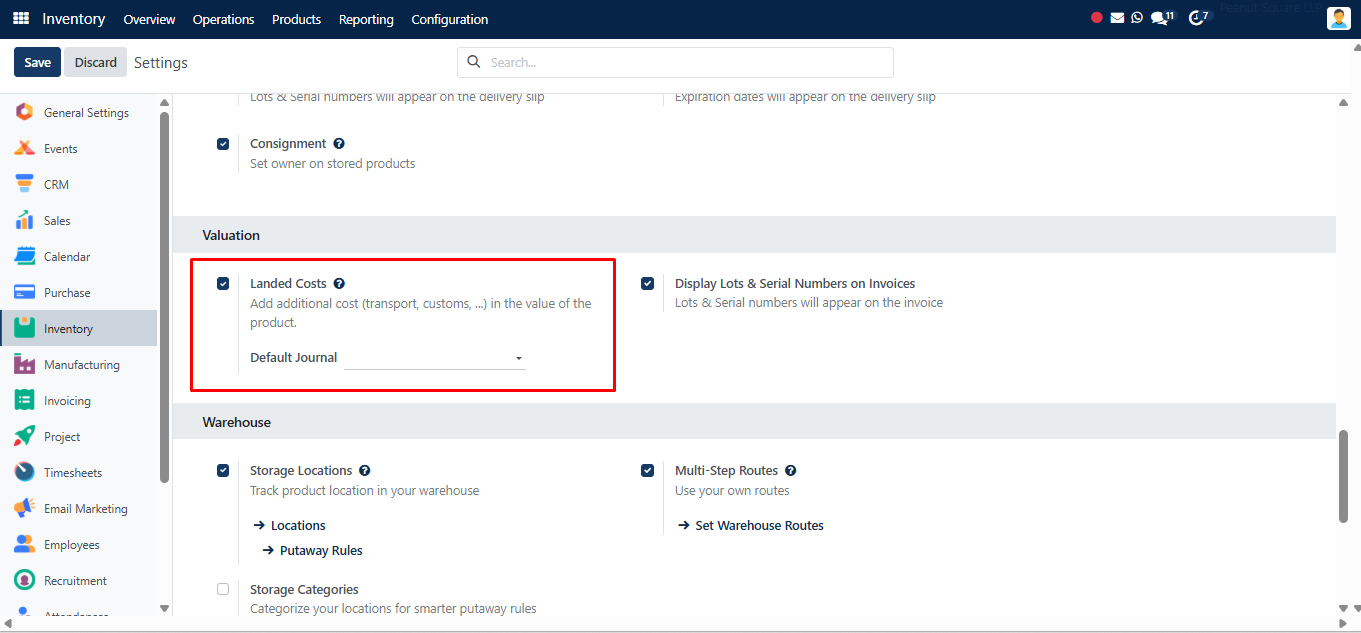Viewport: 1361px width, 633px height.
Task: Click the settings Search field
Action: (x=675, y=62)
